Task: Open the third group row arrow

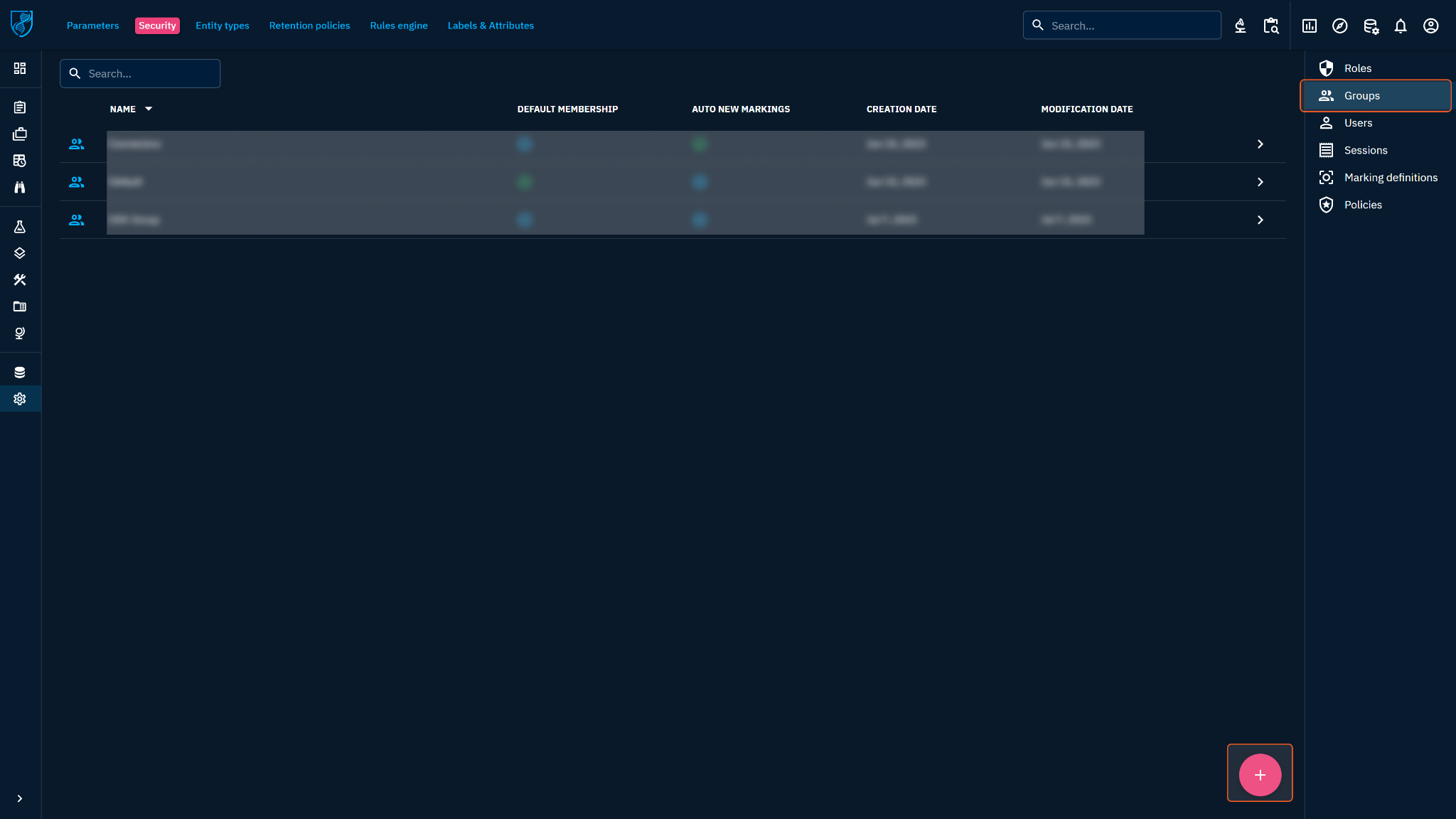Action: (1260, 220)
